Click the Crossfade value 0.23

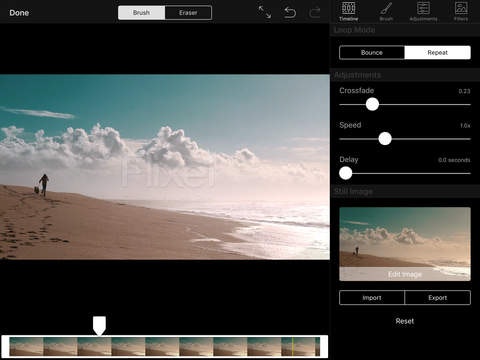pyautogui.click(x=464, y=91)
